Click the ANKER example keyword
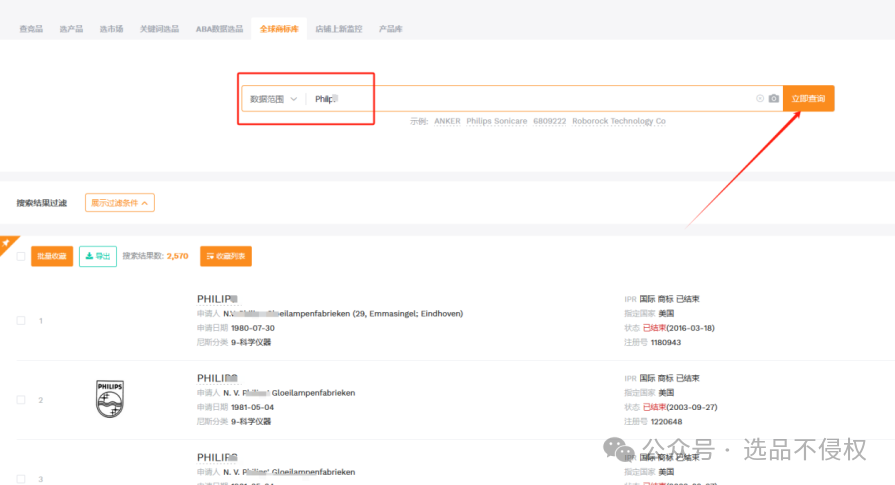The width and height of the screenshot is (895, 485). tap(447, 121)
